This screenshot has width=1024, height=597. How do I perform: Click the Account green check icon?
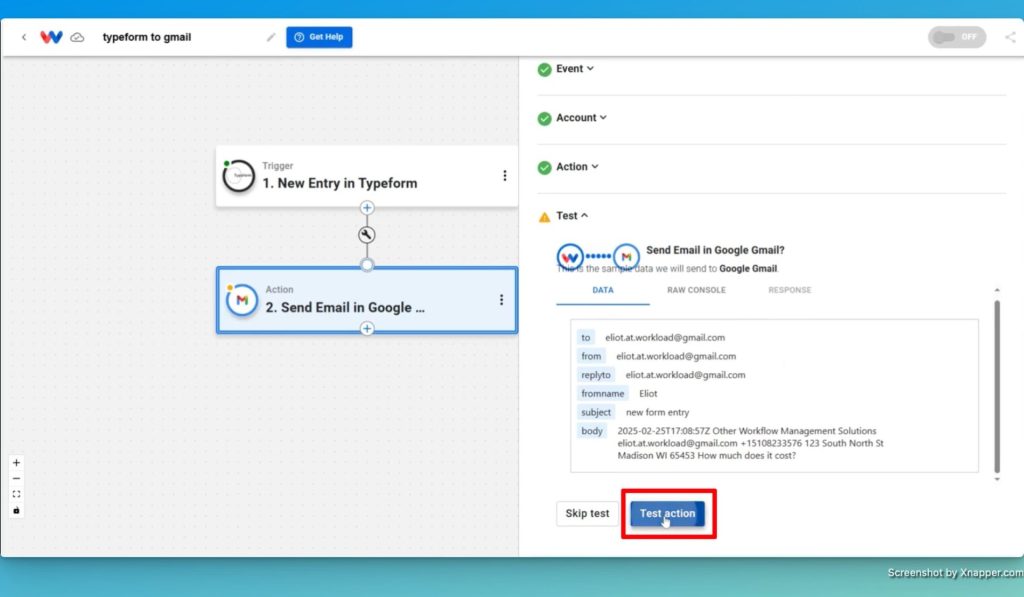(x=544, y=118)
